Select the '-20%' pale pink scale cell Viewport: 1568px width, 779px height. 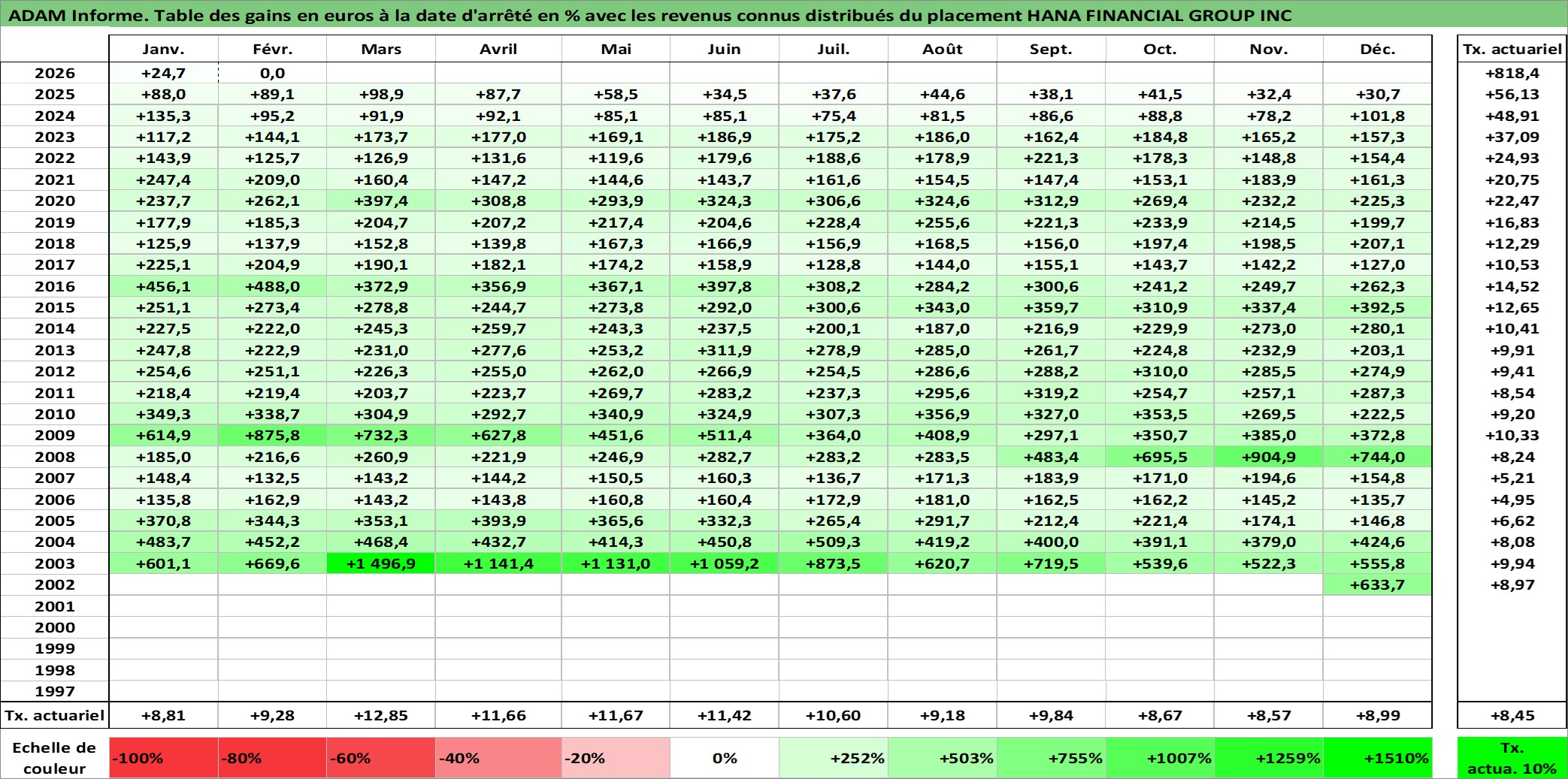tap(616, 758)
